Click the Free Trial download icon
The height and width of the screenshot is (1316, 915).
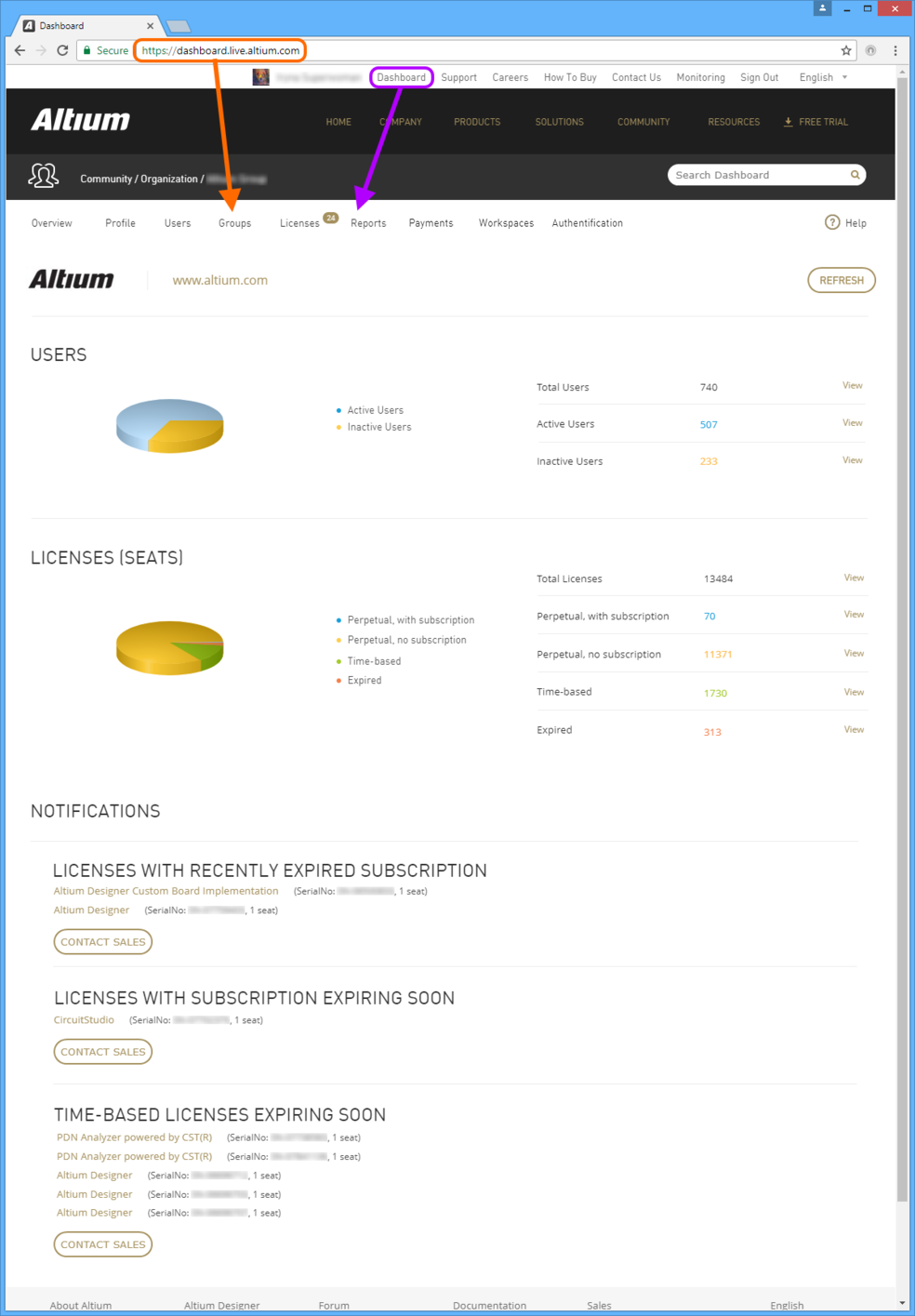pos(789,122)
